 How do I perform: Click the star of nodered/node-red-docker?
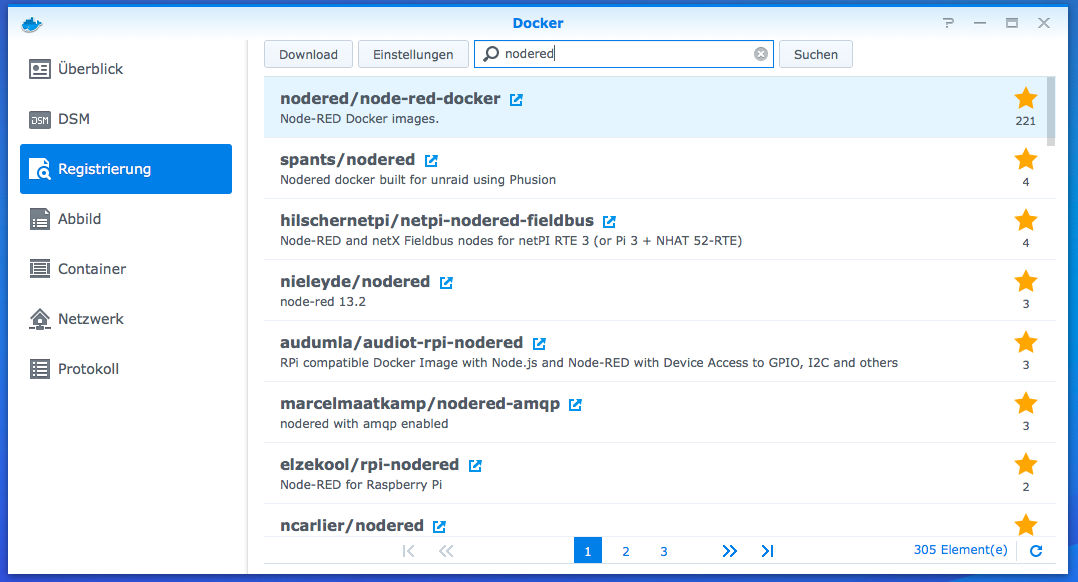click(x=1026, y=98)
